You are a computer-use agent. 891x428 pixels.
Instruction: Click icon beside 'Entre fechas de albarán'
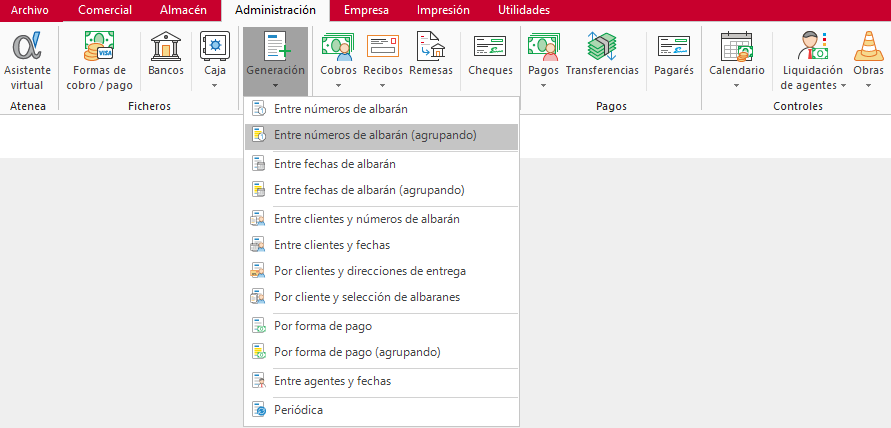(x=259, y=164)
